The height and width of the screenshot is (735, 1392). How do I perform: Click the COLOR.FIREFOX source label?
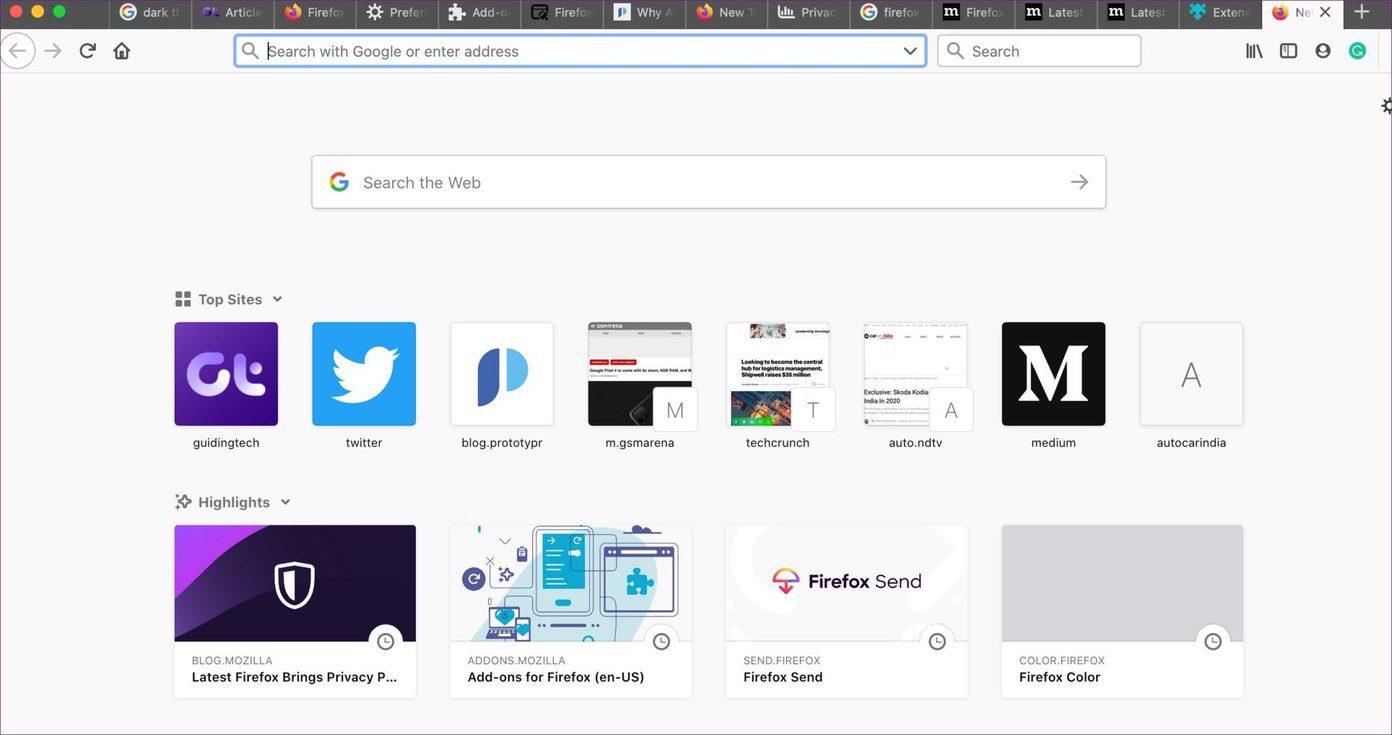pos(1062,660)
